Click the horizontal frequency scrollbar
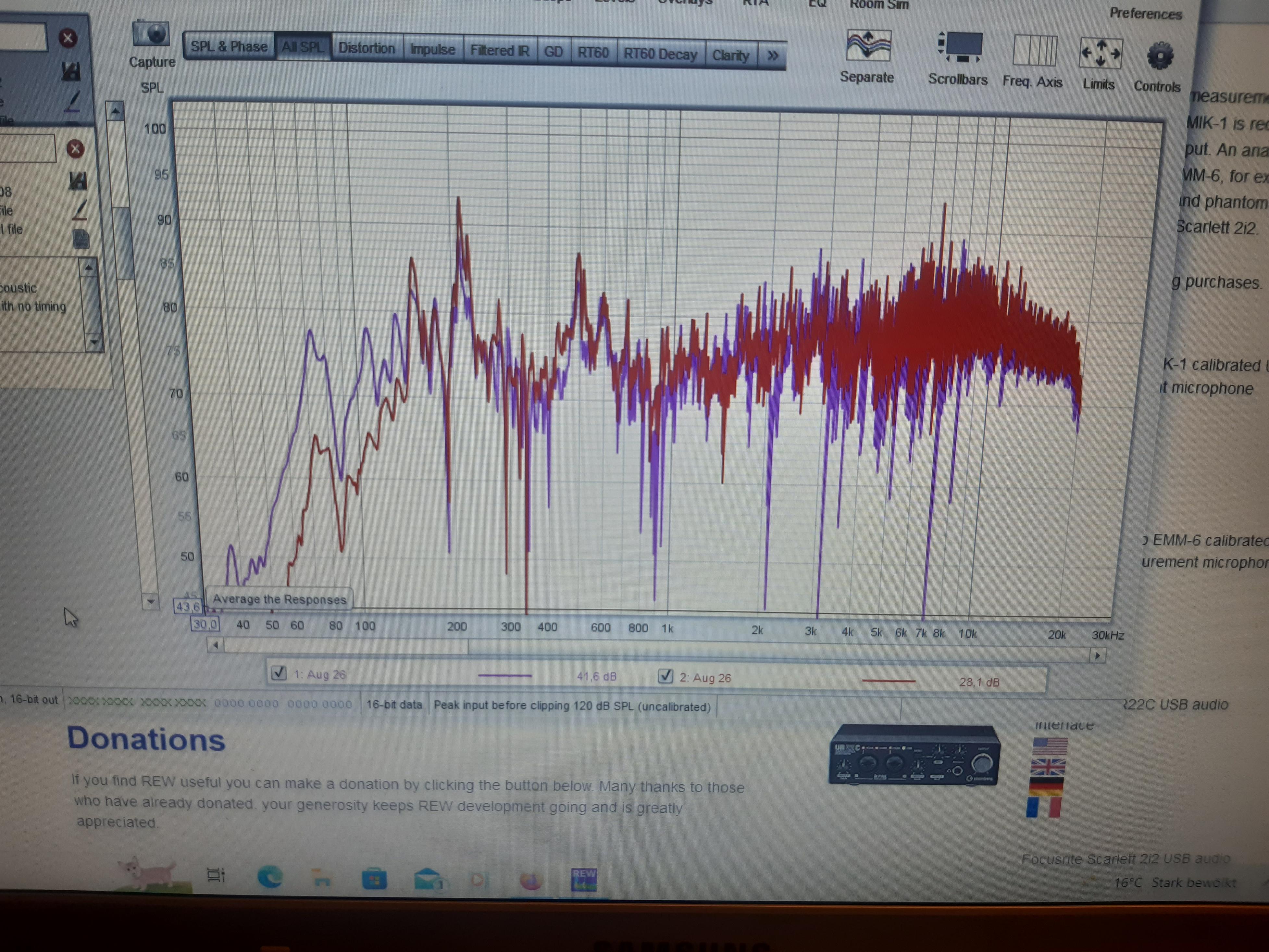Viewport: 1269px width, 952px height. tap(346, 646)
